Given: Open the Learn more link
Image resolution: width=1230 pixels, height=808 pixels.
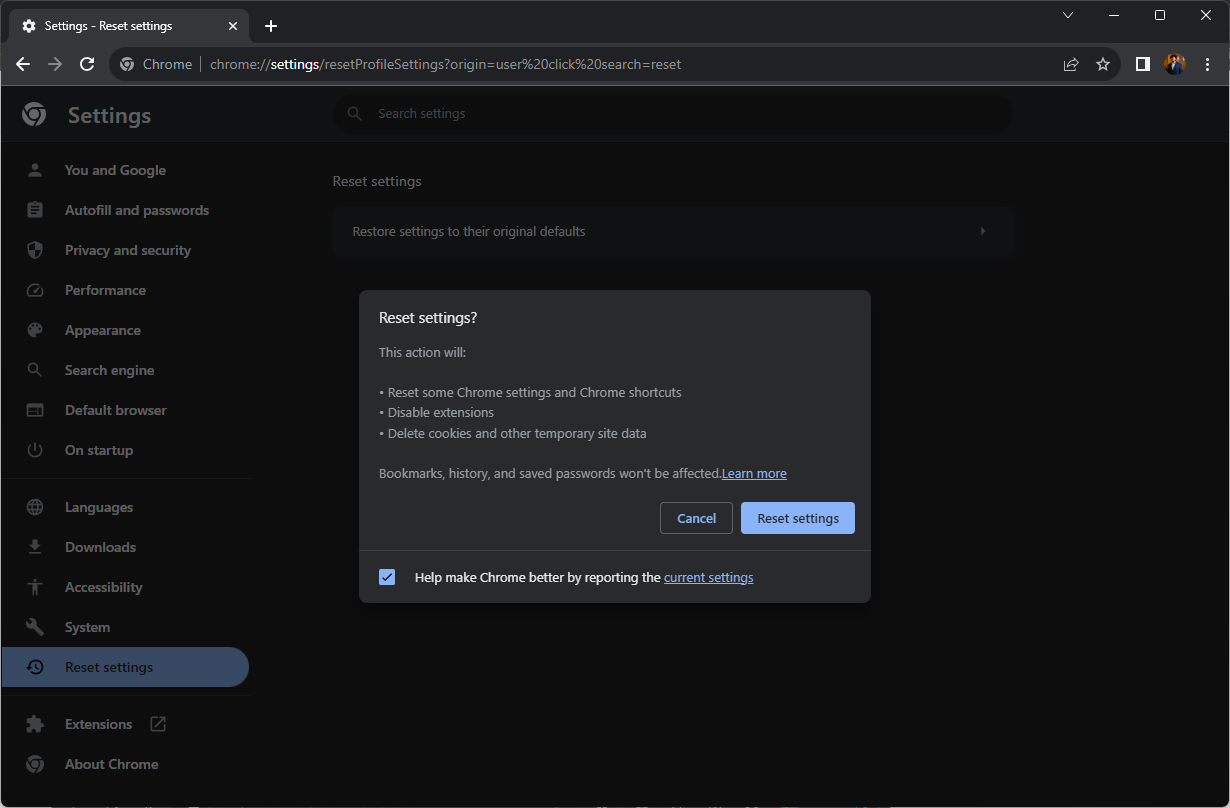Looking at the screenshot, I should tap(754, 473).
